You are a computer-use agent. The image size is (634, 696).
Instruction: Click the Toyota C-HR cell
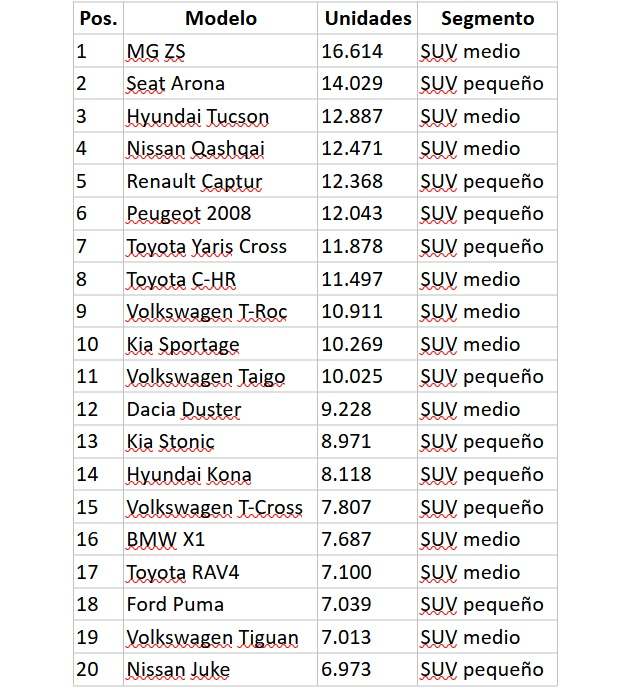coord(221,279)
